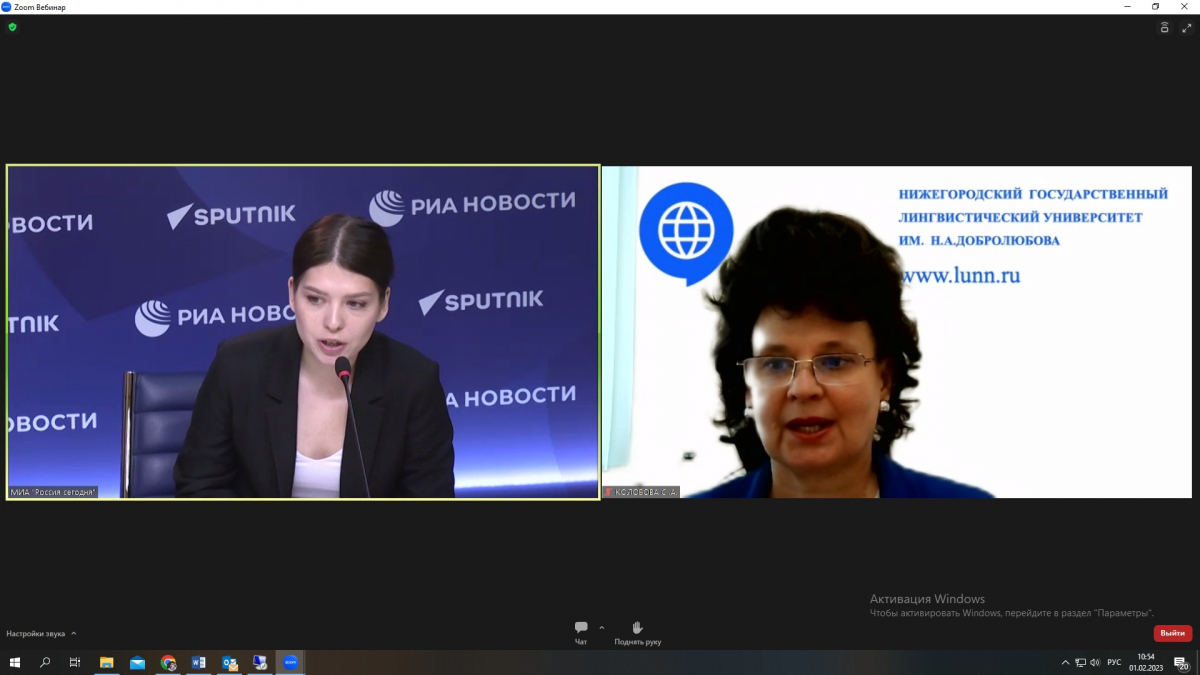The height and width of the screenshot is (675, 1200).
Task: Select Колобова С.А. video tile
Action: pyautogui.click(x=897, y=332)
